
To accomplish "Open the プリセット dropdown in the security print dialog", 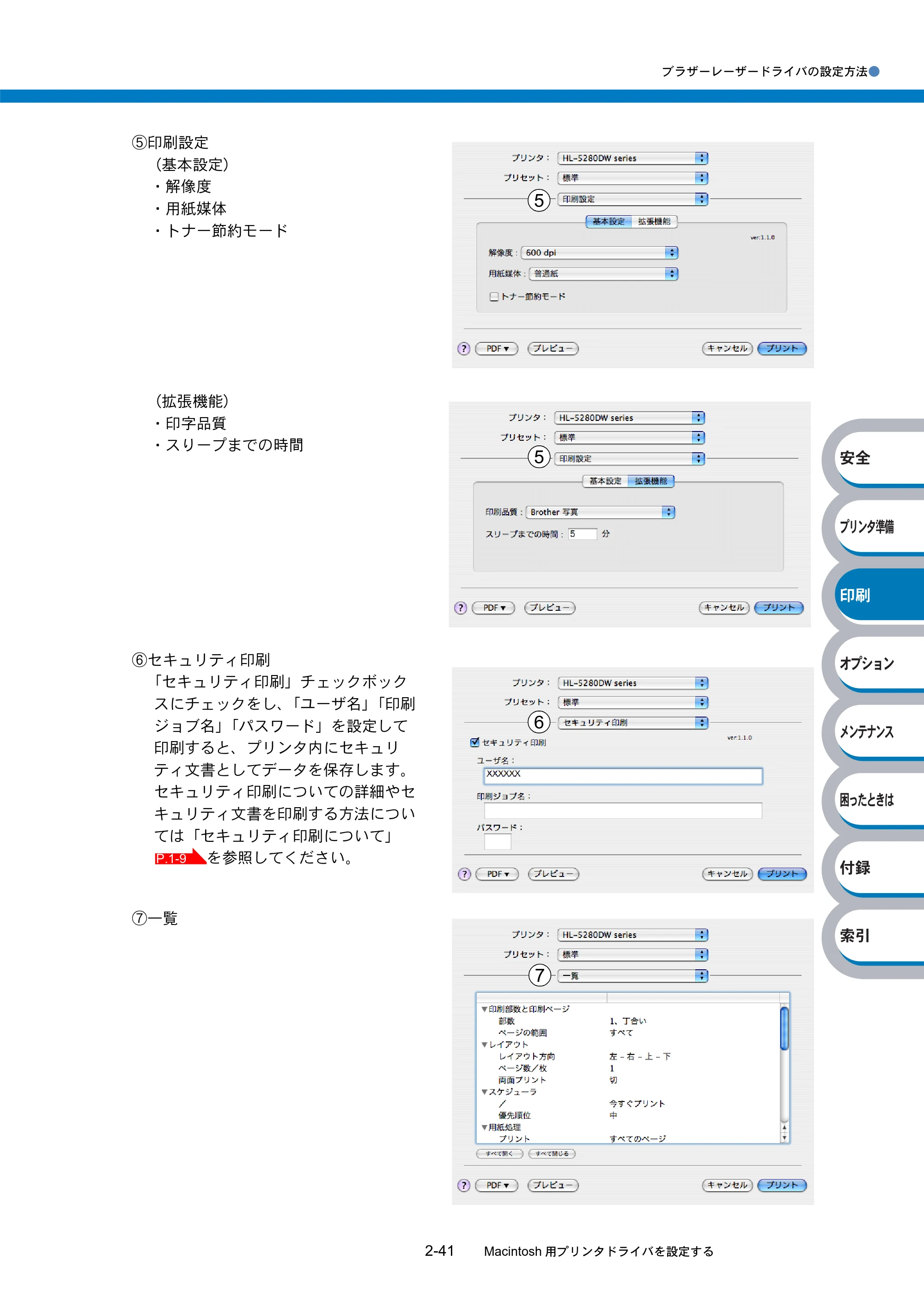I will tap(633, 702).
